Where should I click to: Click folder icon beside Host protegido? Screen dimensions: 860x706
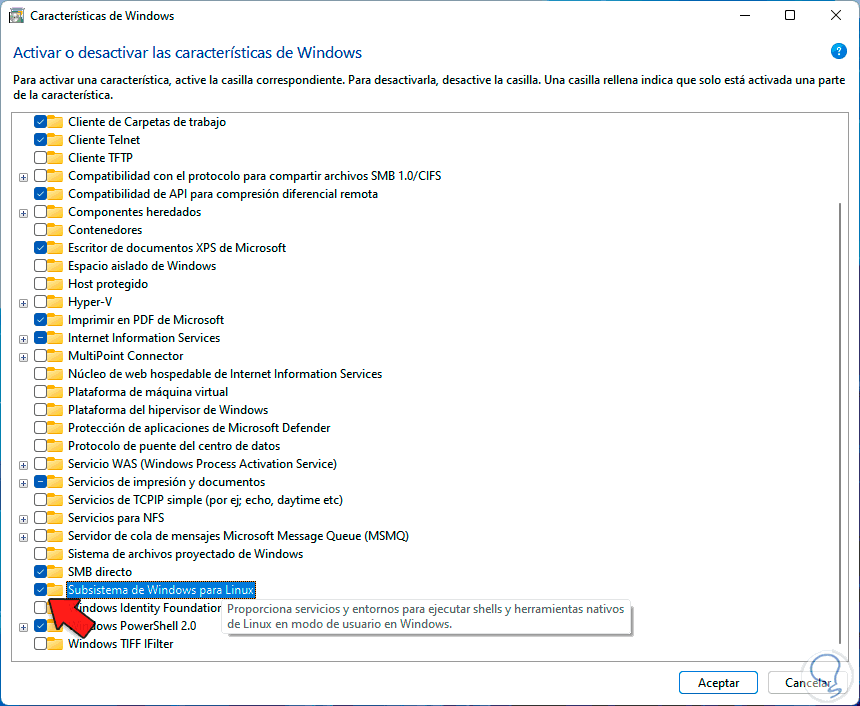55,284
